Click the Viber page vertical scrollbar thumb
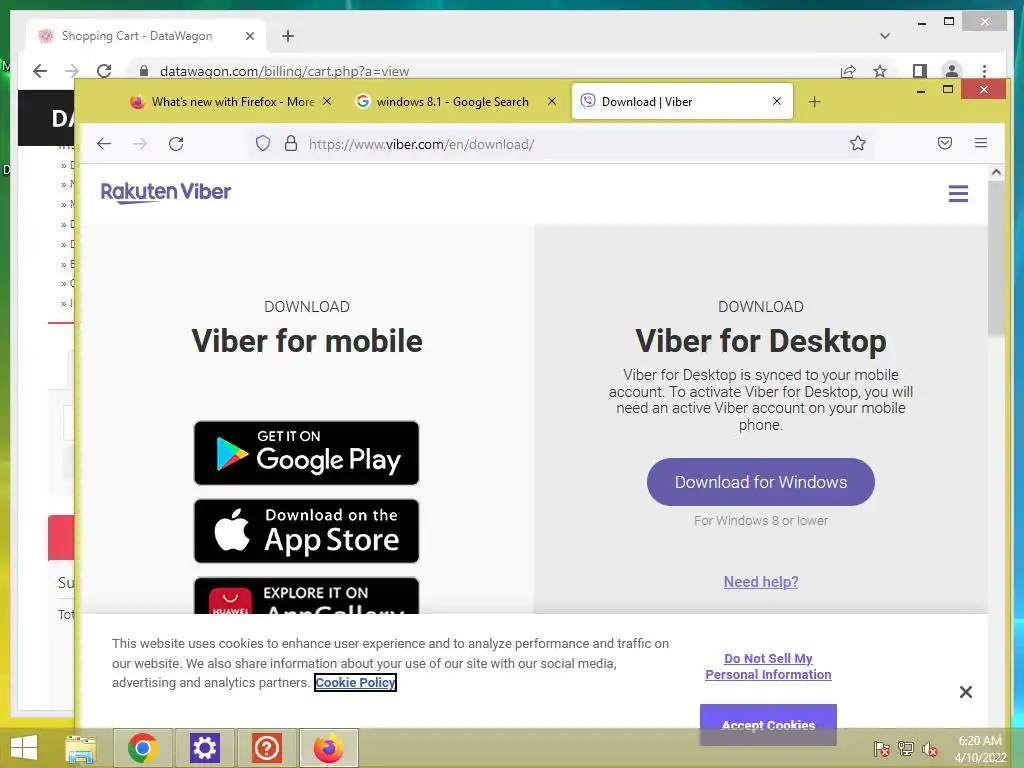The width and height of the screenshot is (1024, 768). [995, 258]
